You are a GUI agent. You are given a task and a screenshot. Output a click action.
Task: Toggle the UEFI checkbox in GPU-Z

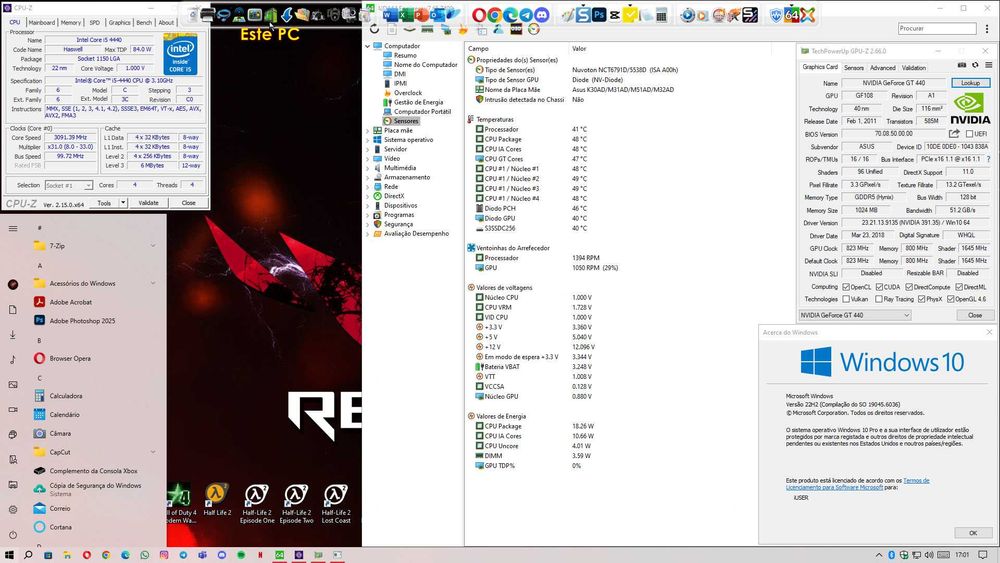(969, 134)
